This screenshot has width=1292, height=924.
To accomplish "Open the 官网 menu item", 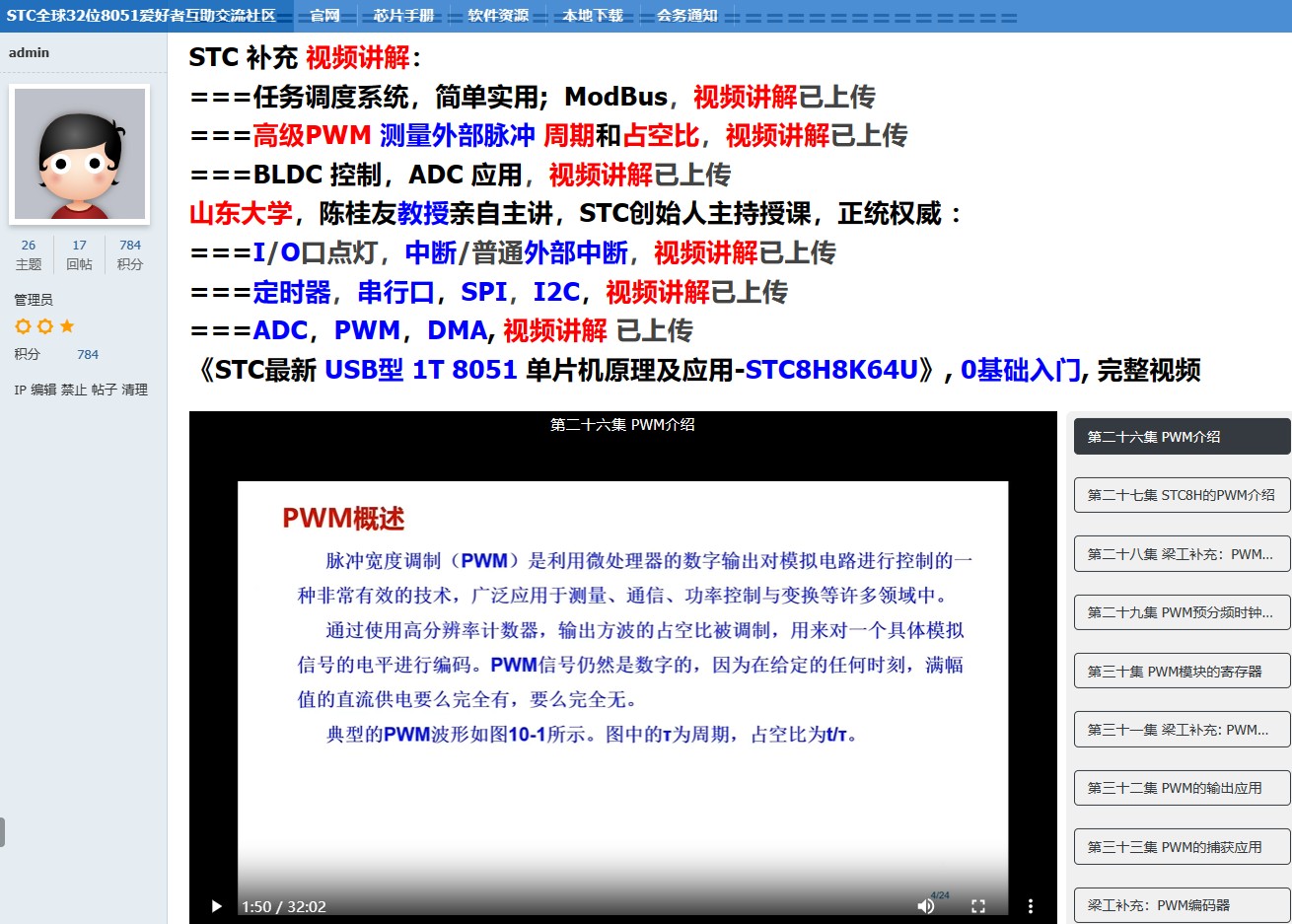I will click(x=324, y=16).
